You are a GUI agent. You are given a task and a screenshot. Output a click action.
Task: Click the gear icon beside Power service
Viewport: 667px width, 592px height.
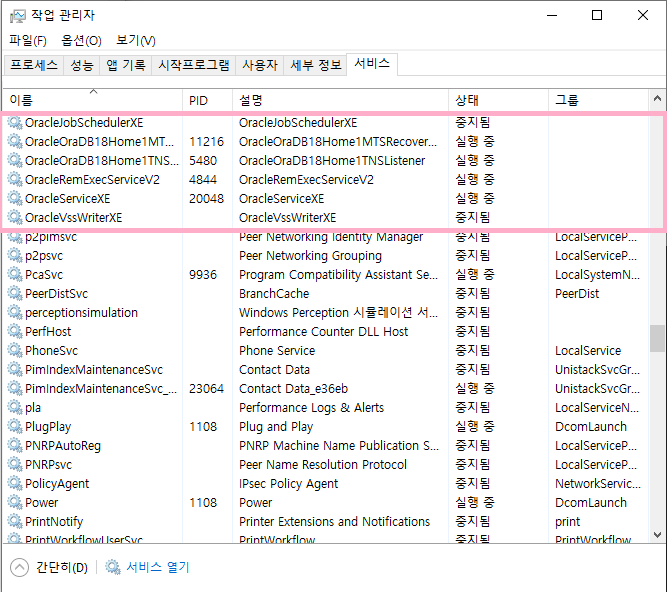coord(15,503)
